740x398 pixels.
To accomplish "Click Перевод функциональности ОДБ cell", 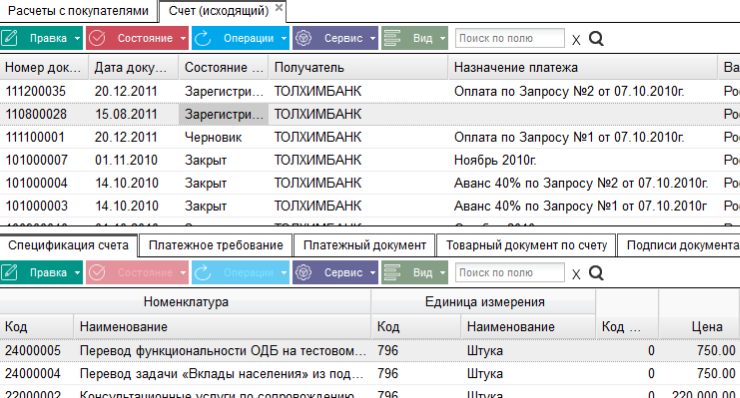I will [x=223, y=350].
